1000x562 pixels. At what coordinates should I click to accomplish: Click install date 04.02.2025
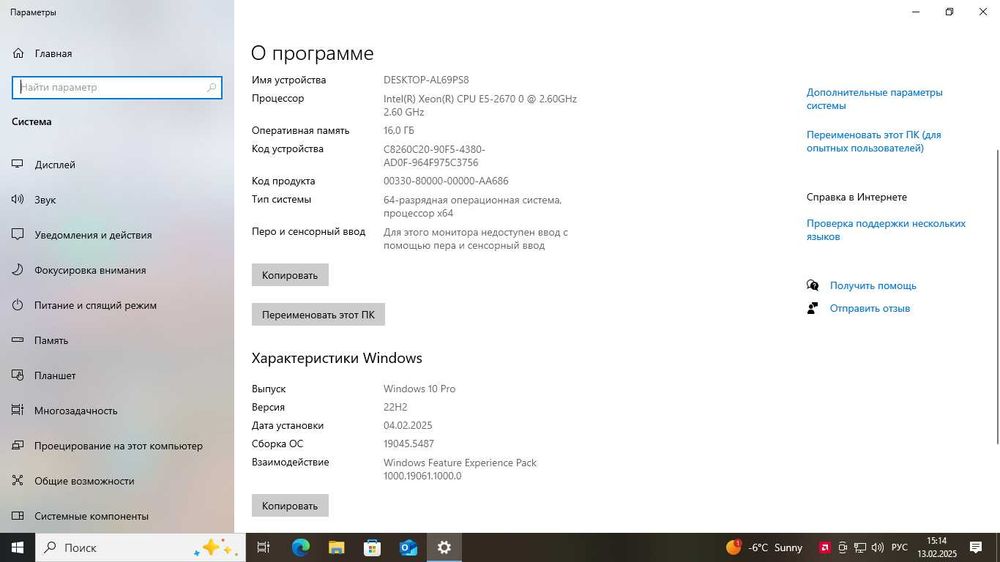point(408,425)
